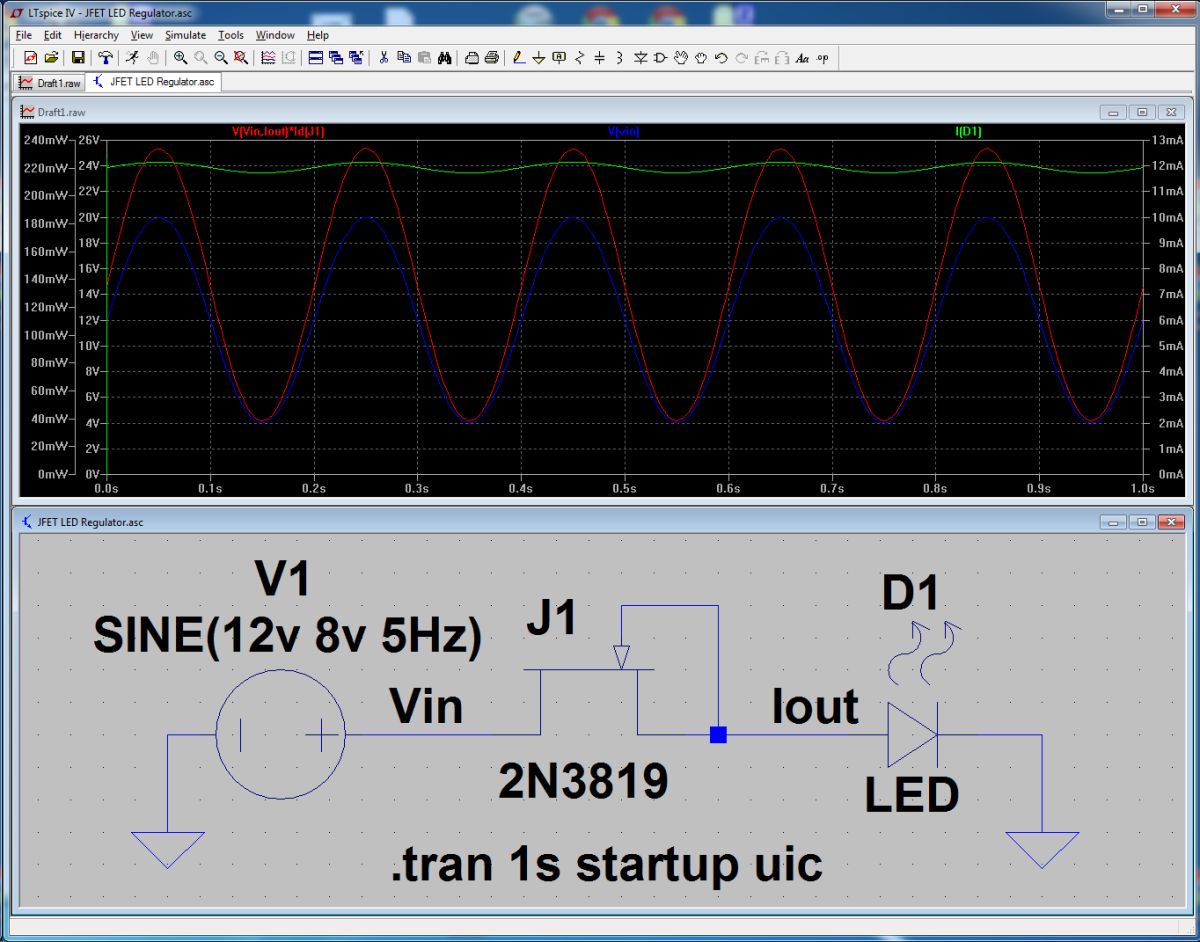Select the Cut scissors tool
The height and width of the screenshot is (942, 1200).
click(384, 58)
